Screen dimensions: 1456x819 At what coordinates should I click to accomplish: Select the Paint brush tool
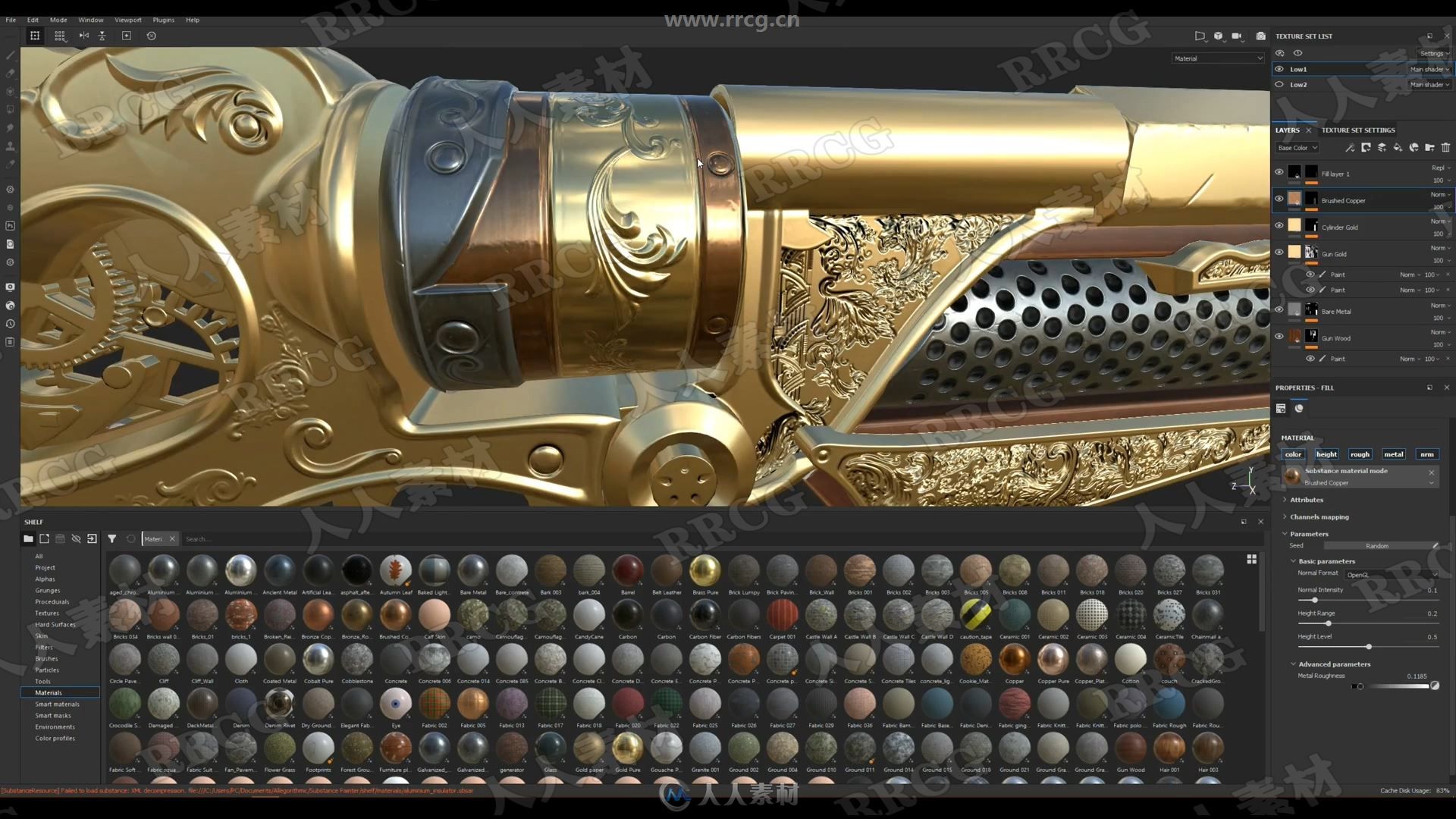10,55
